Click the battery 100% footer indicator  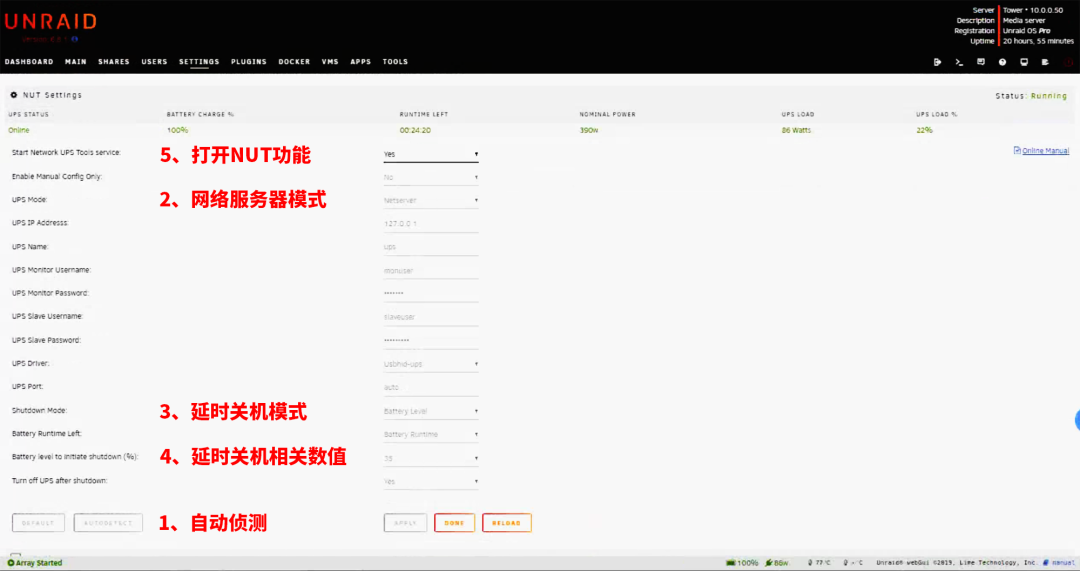pos(742,563)
